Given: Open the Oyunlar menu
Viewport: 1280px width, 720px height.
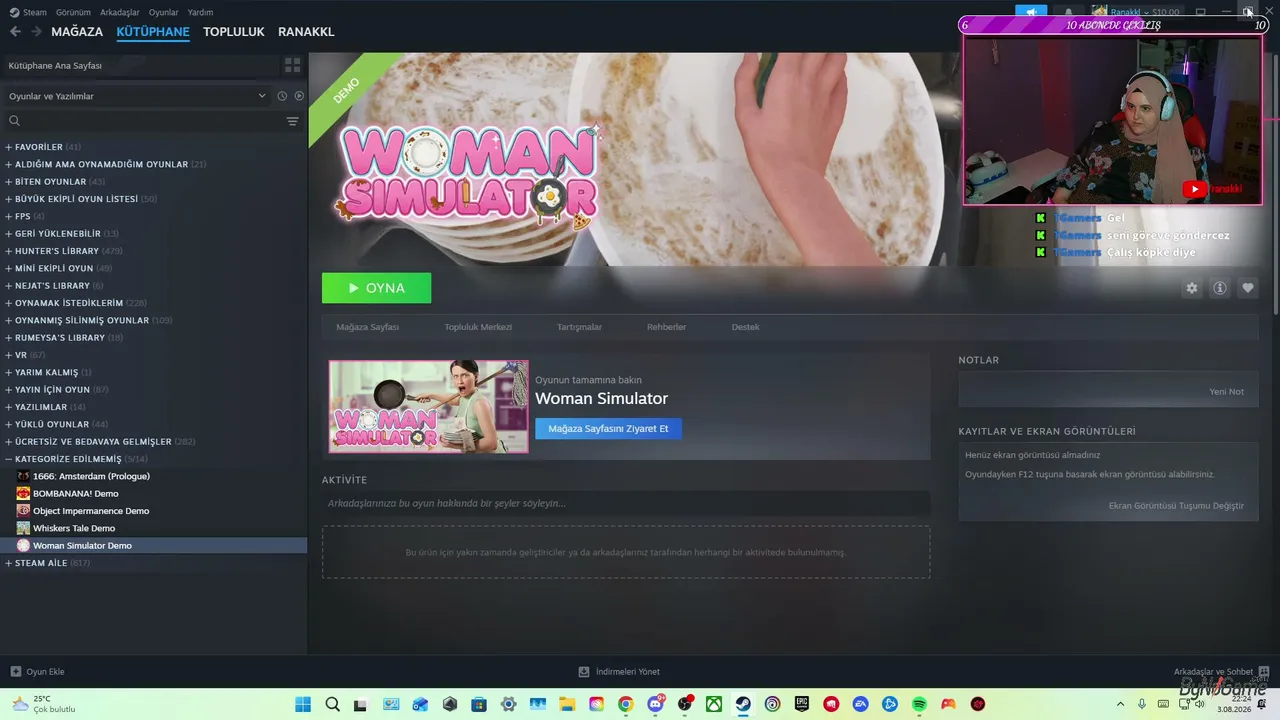Looking at the screenshot, I should pos(164,12).
